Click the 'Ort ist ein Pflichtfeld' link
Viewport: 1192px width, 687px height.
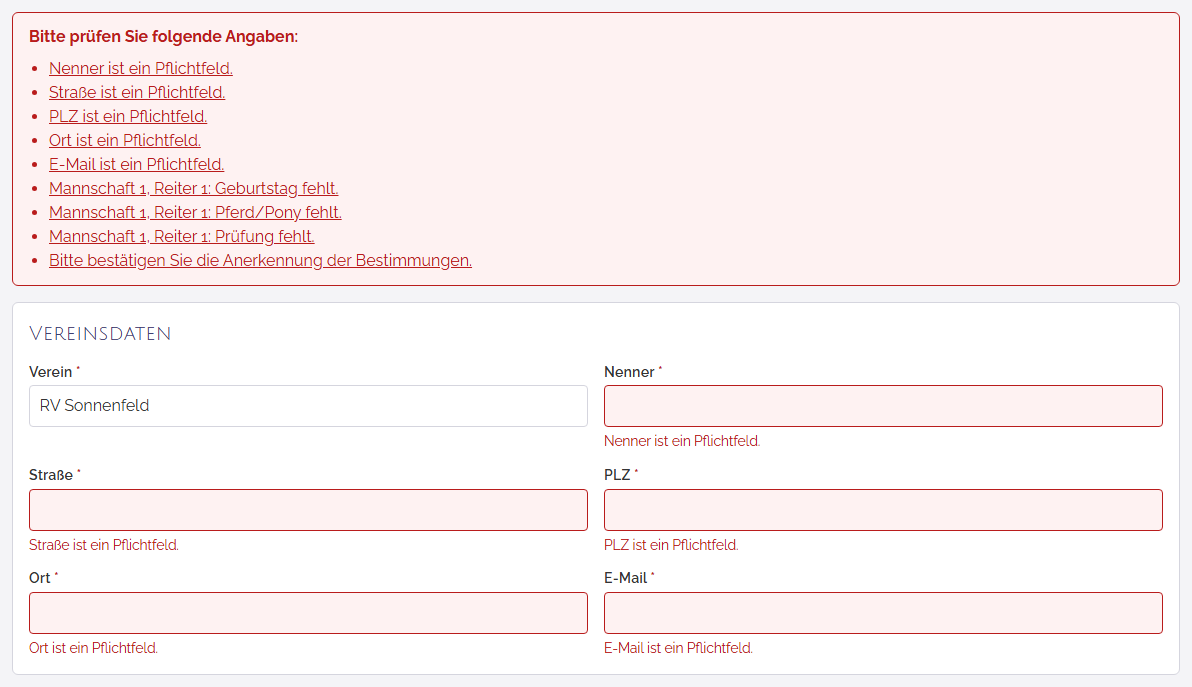[x=125, y=141]
